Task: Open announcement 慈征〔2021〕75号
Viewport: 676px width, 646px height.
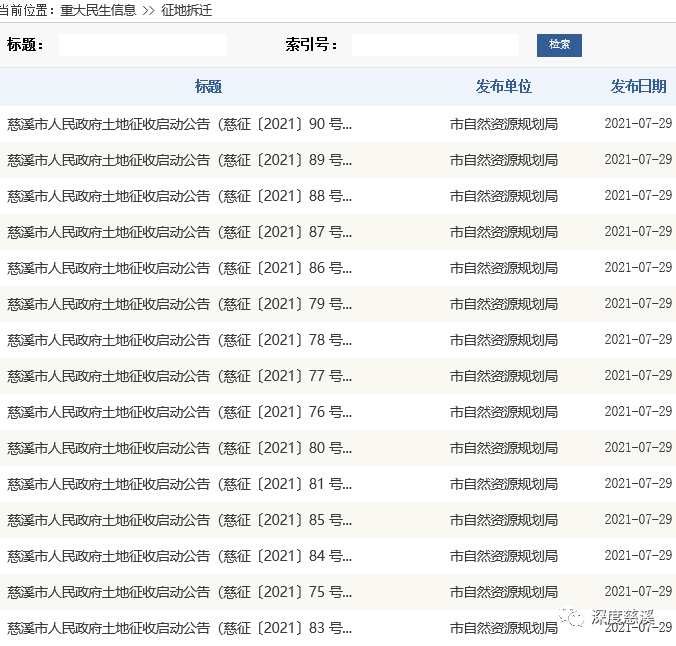Action: pos(179,592)
